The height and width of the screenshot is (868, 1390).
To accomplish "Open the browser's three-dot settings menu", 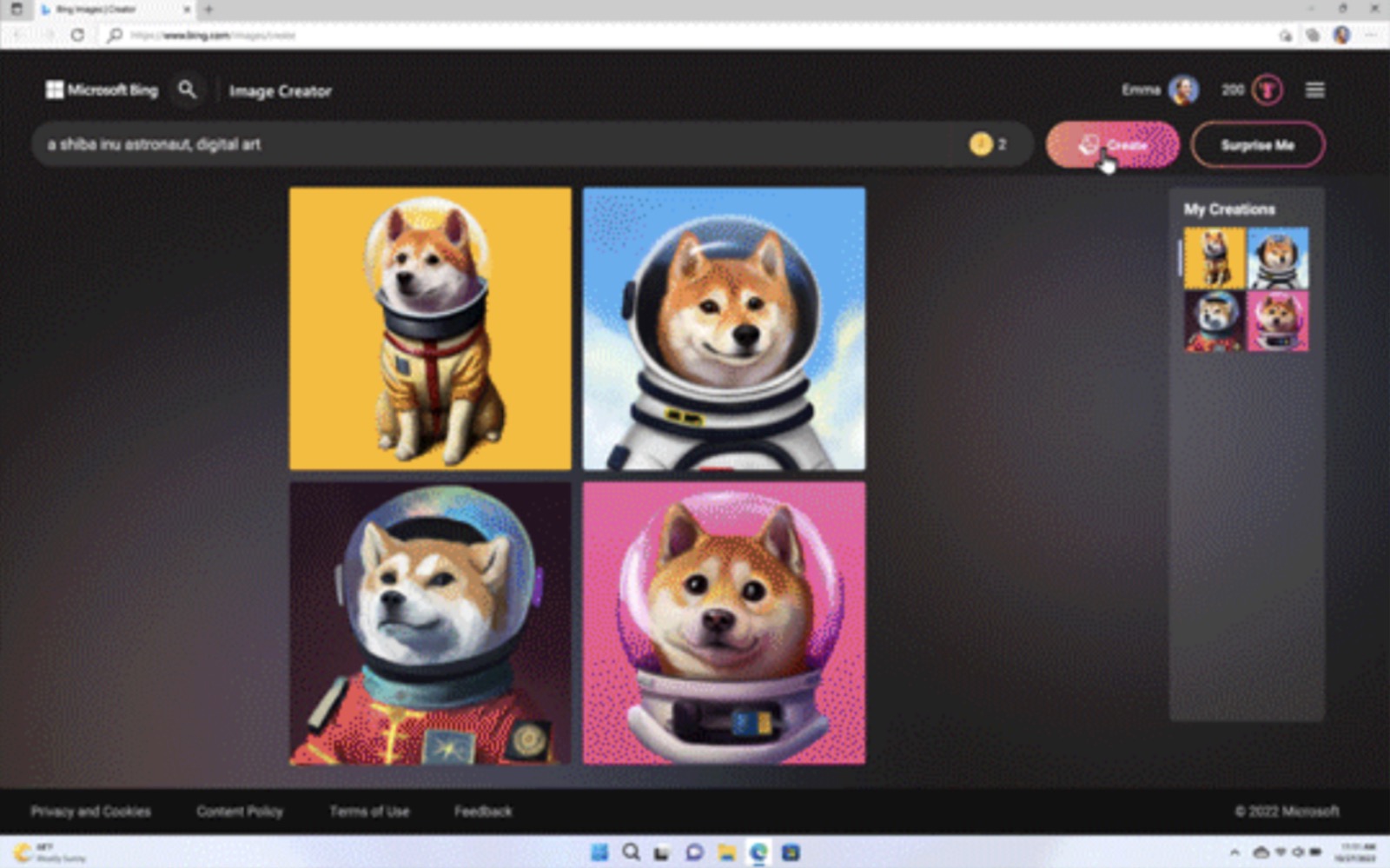I will (x=1372, y=36).
